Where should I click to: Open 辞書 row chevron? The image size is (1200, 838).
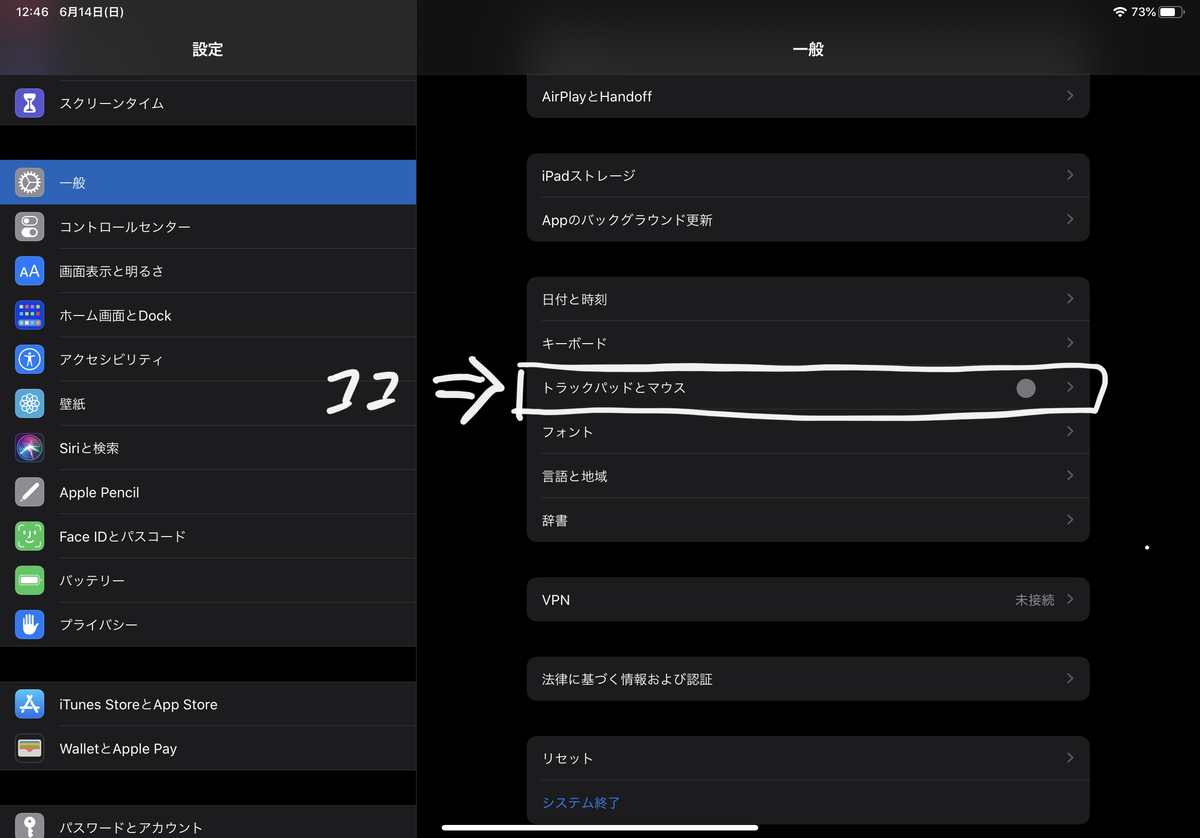(x=1070, y=520)
